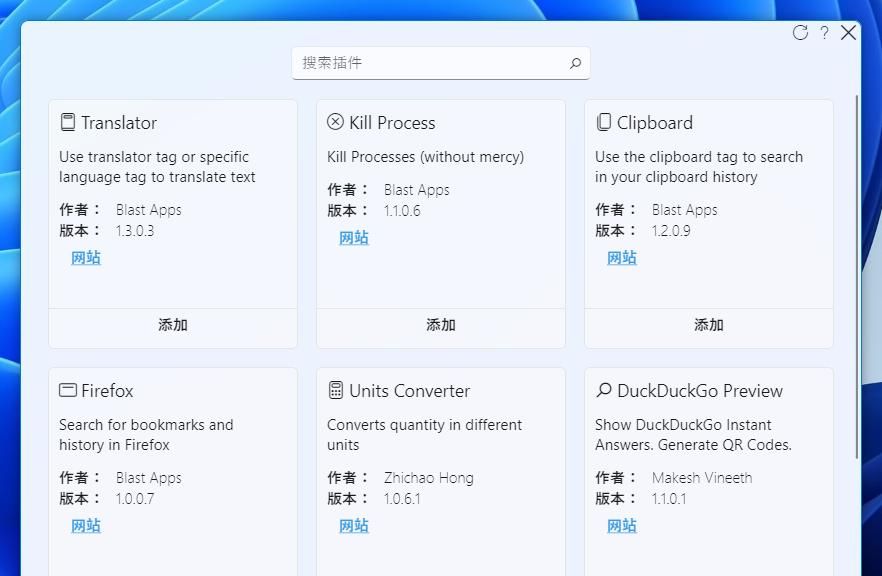Click inside the plugin search field

(420, 62)
